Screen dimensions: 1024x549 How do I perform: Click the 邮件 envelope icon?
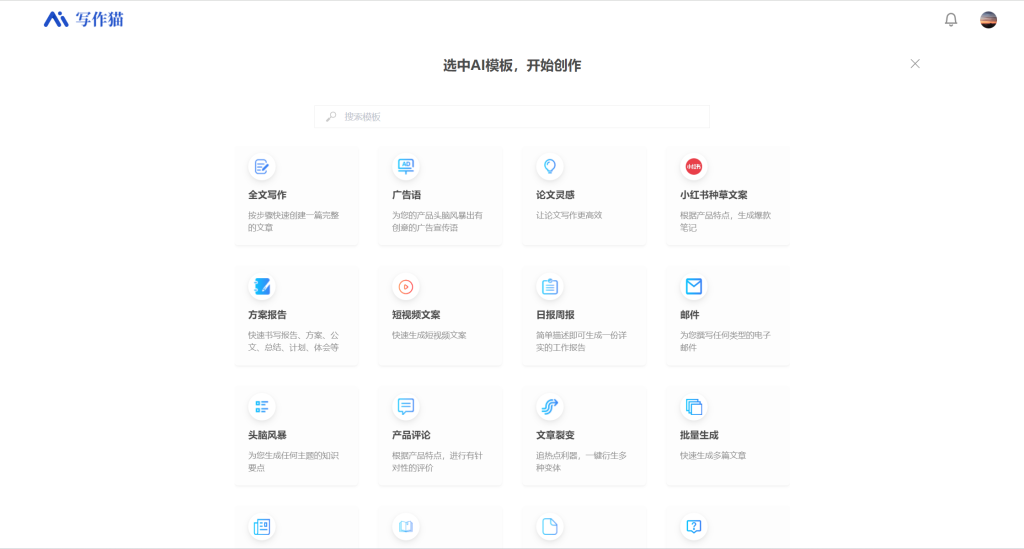694,287
